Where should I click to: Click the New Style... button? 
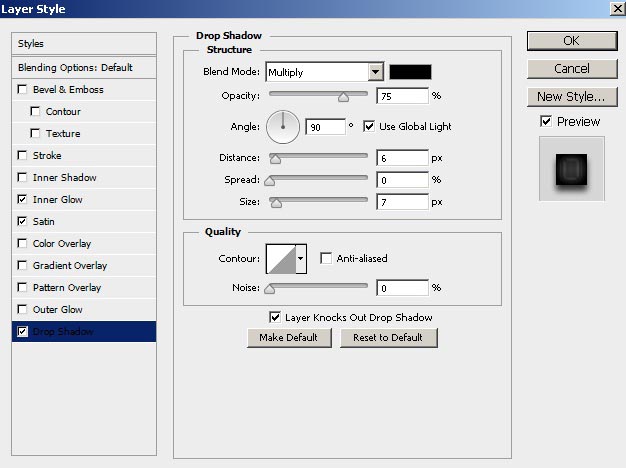[572, 97]
